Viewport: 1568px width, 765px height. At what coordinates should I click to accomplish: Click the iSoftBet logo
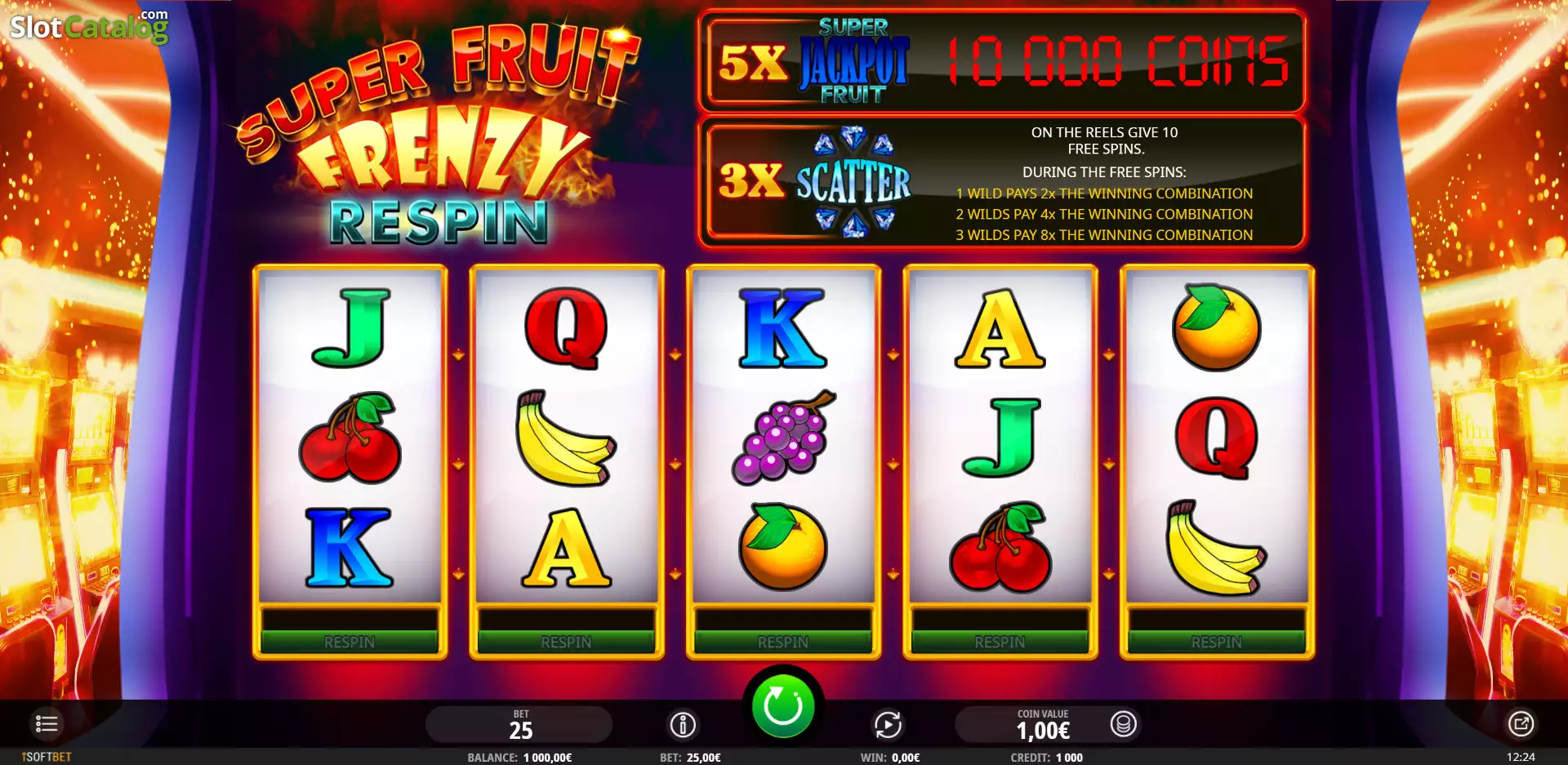(x=47, y=757)
